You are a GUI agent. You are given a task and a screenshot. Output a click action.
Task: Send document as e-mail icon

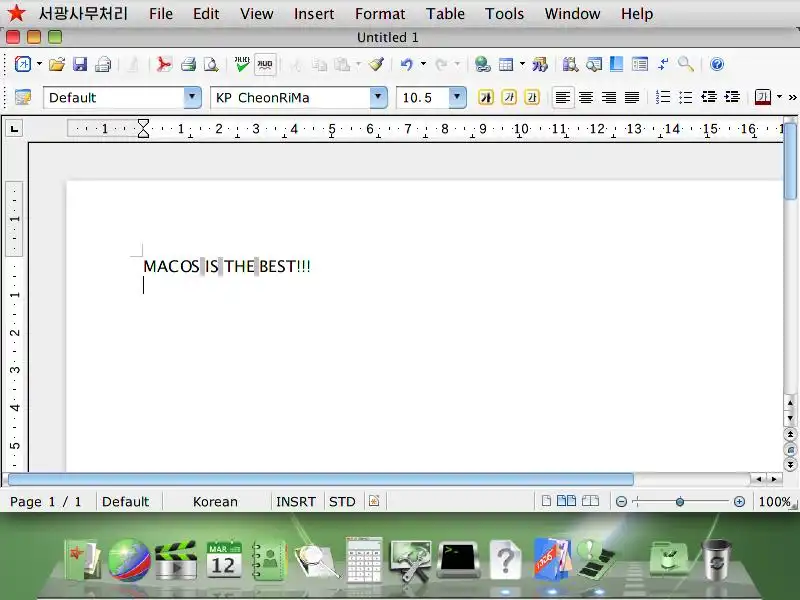pyautogui.click(x=104, y=64)
